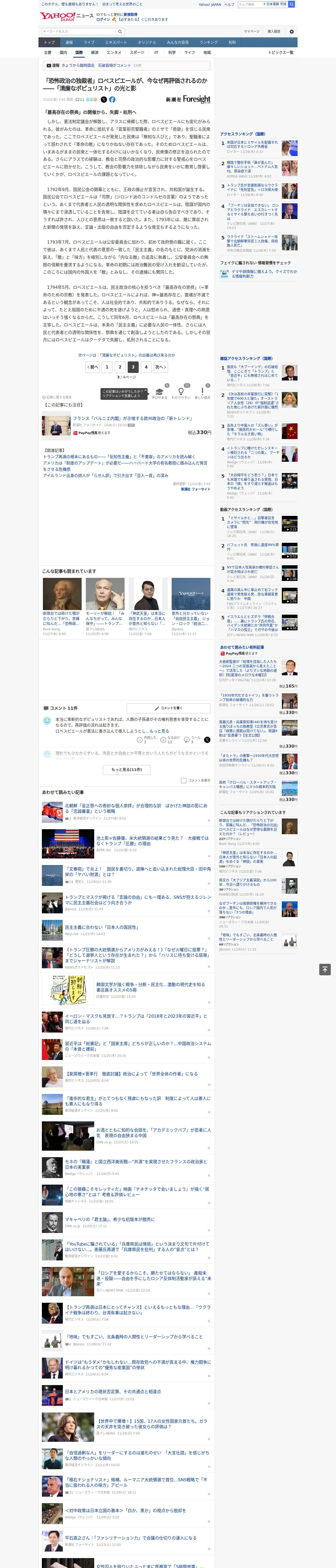Open the next-page link 「清廉なポピュリスト」の出番は再び来るのか
This screenshot has height=1568, width=336.
pyautogui.click(x=126, y=355)
